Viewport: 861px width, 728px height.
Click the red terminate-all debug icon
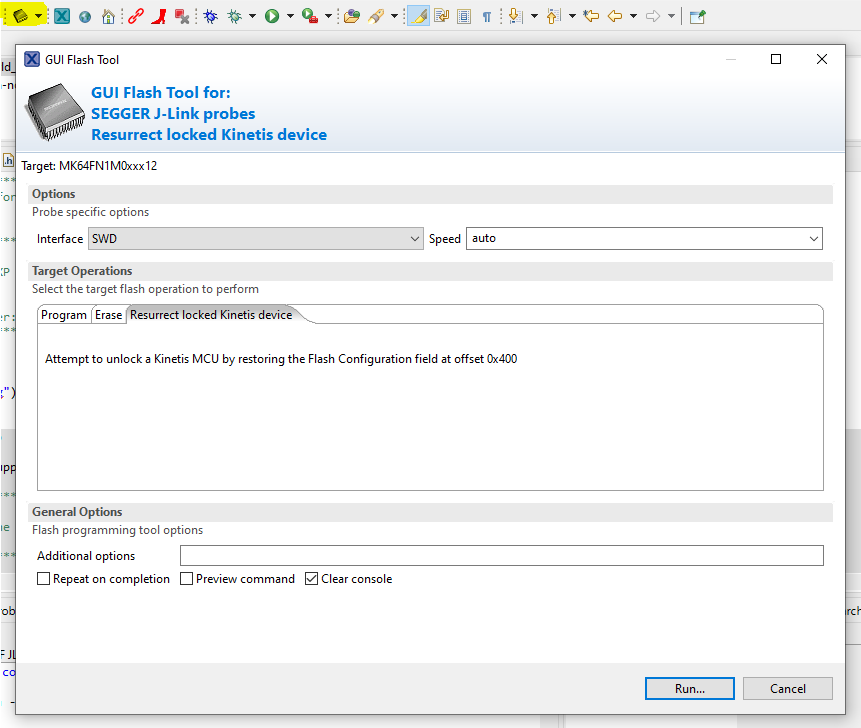(182, 16)
